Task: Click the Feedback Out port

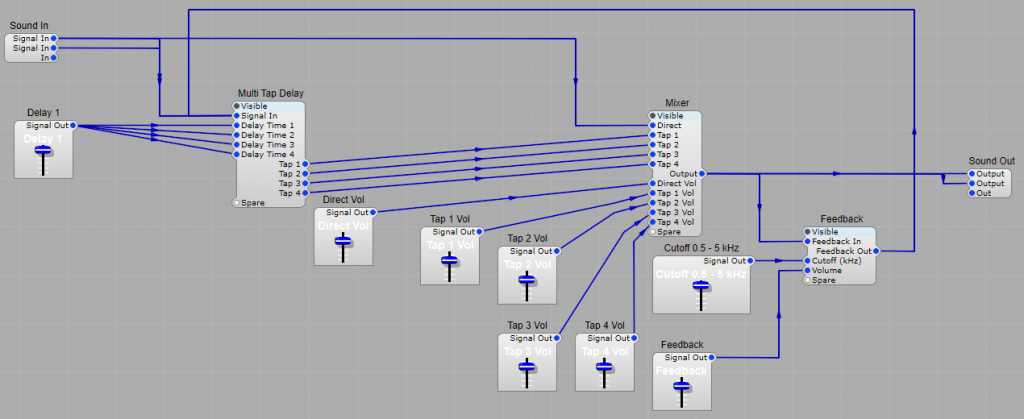Action: 876,251
